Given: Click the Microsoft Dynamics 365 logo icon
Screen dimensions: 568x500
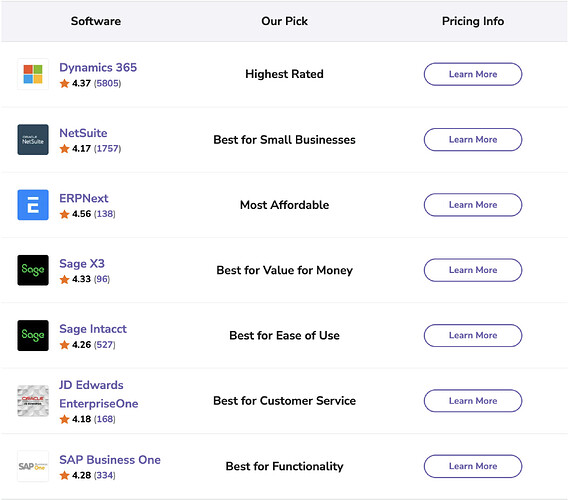Looking at the screenshot, I should [33, 74].
